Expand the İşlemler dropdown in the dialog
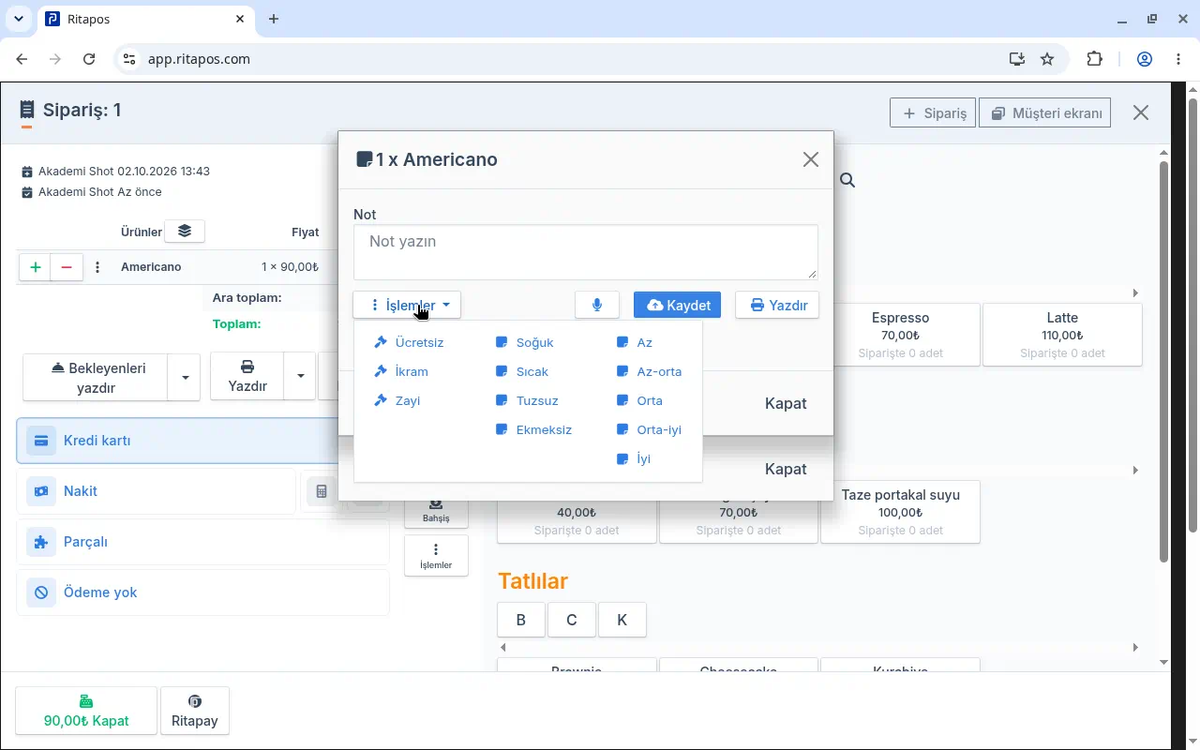This screenshot has width=1200, height=750. coord(407,305)
